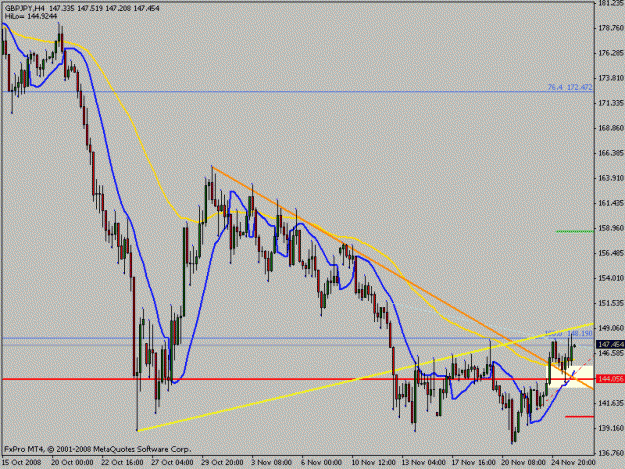
Task: Click the 149.060 price axis label
Action: 611,328
